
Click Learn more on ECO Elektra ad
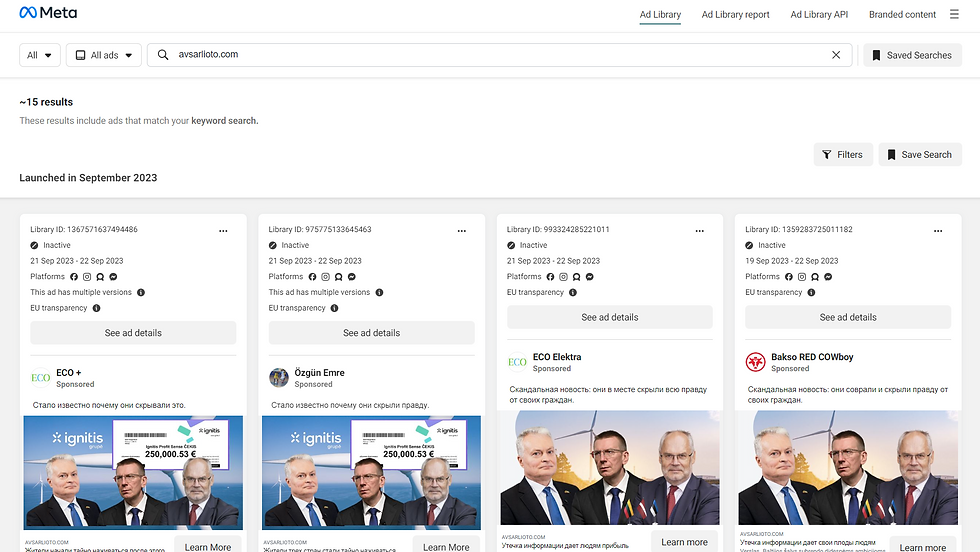click(x=684, y=541)
